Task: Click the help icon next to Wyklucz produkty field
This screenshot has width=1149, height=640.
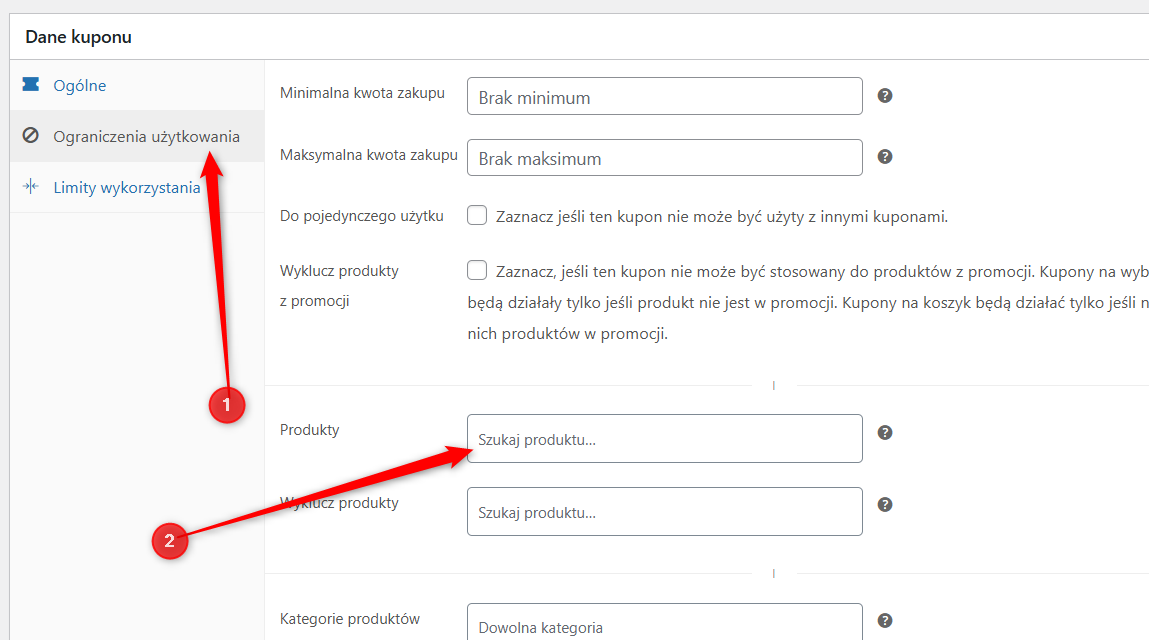Action: coord(884,504)
